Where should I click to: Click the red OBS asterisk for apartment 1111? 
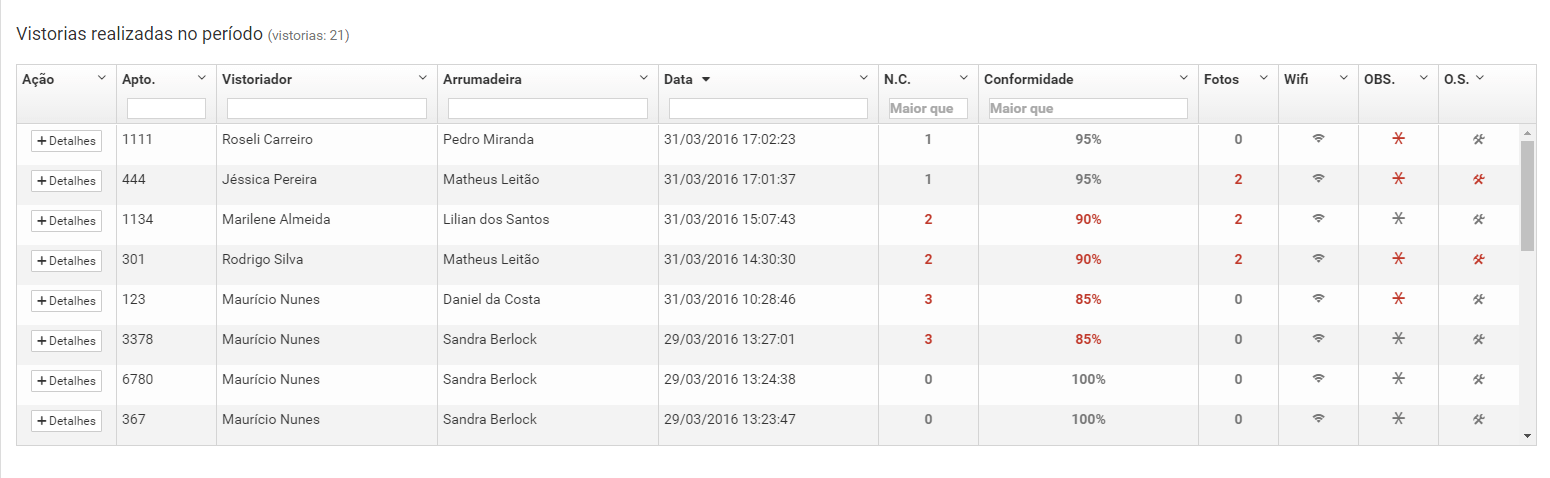pos(1398,140)
